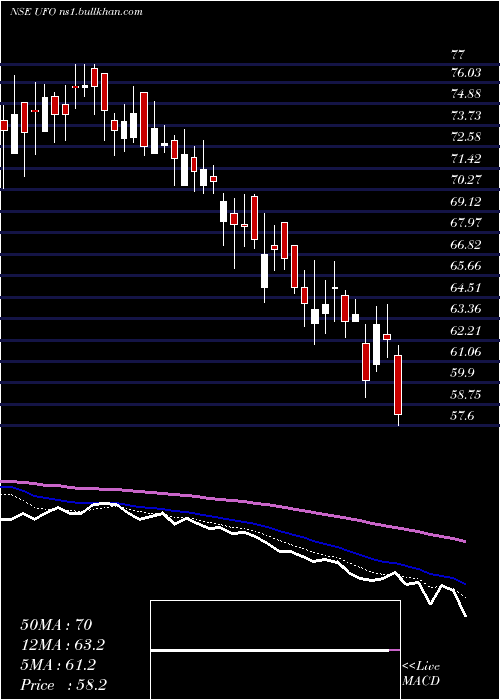Click the 63.36 price axis label
The image size is (500, 700).
(466, 308)
